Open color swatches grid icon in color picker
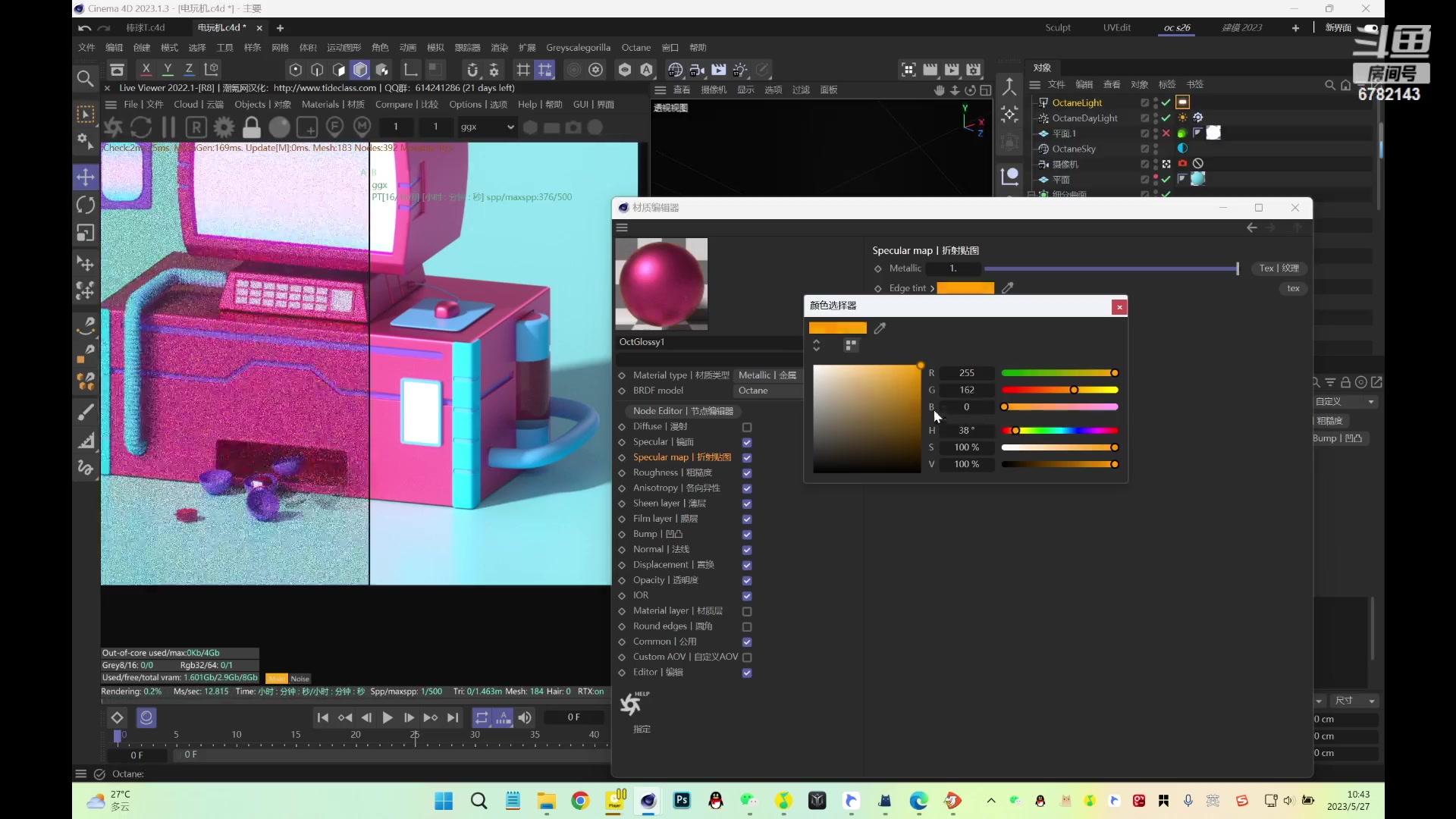The height and width of the screenshot is (819, 1456). click(851, 346)
